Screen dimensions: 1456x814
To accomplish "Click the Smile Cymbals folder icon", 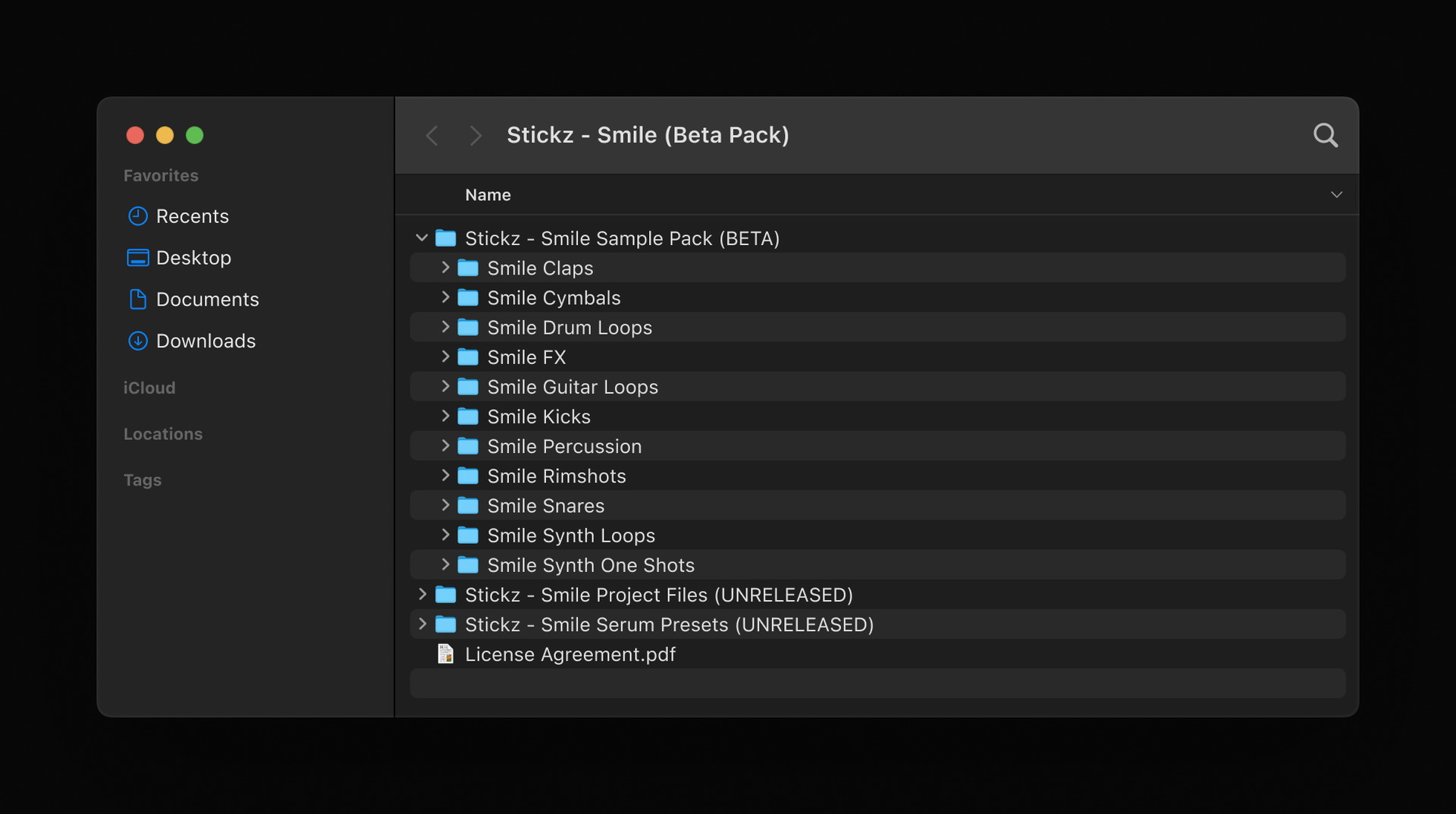I will (468, 297).
